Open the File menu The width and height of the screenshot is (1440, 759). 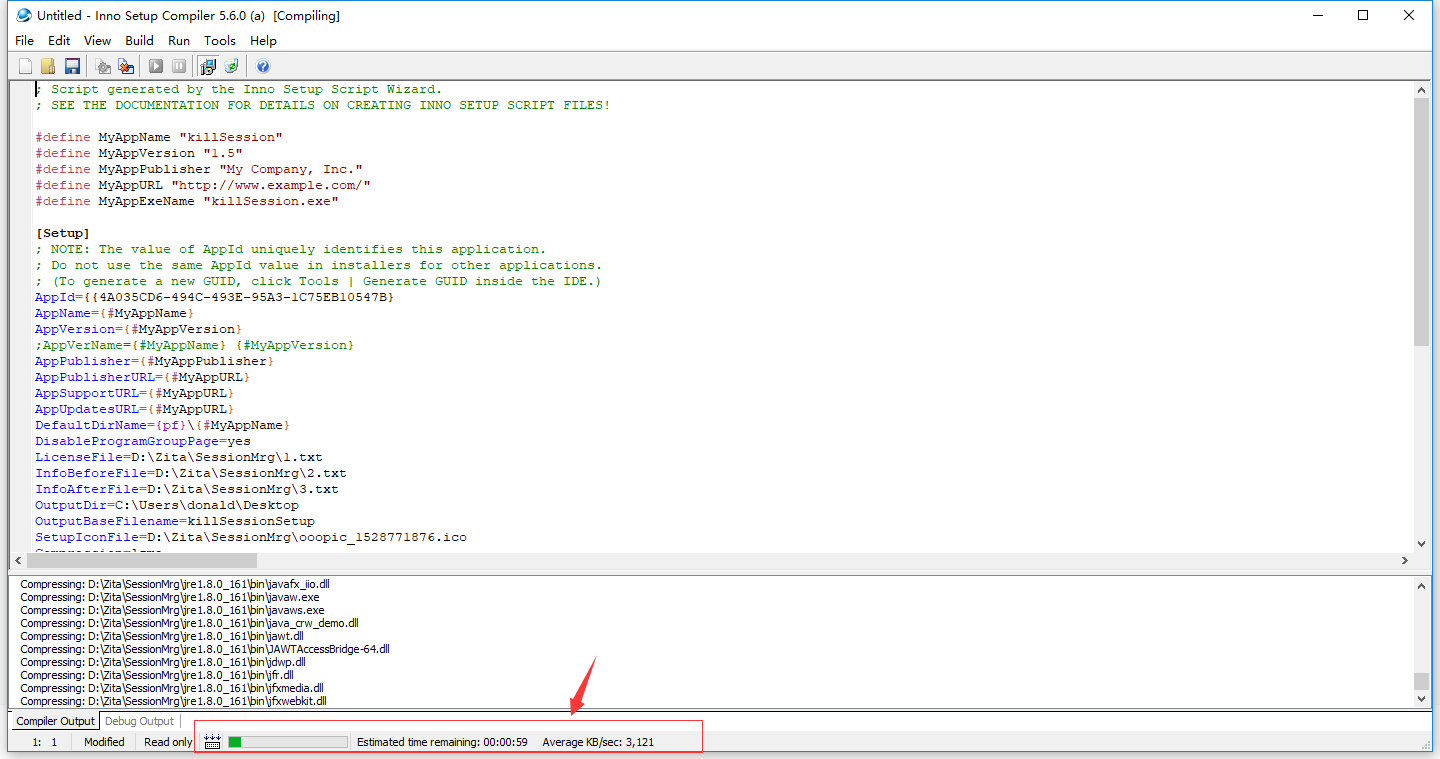pos(25,41)
